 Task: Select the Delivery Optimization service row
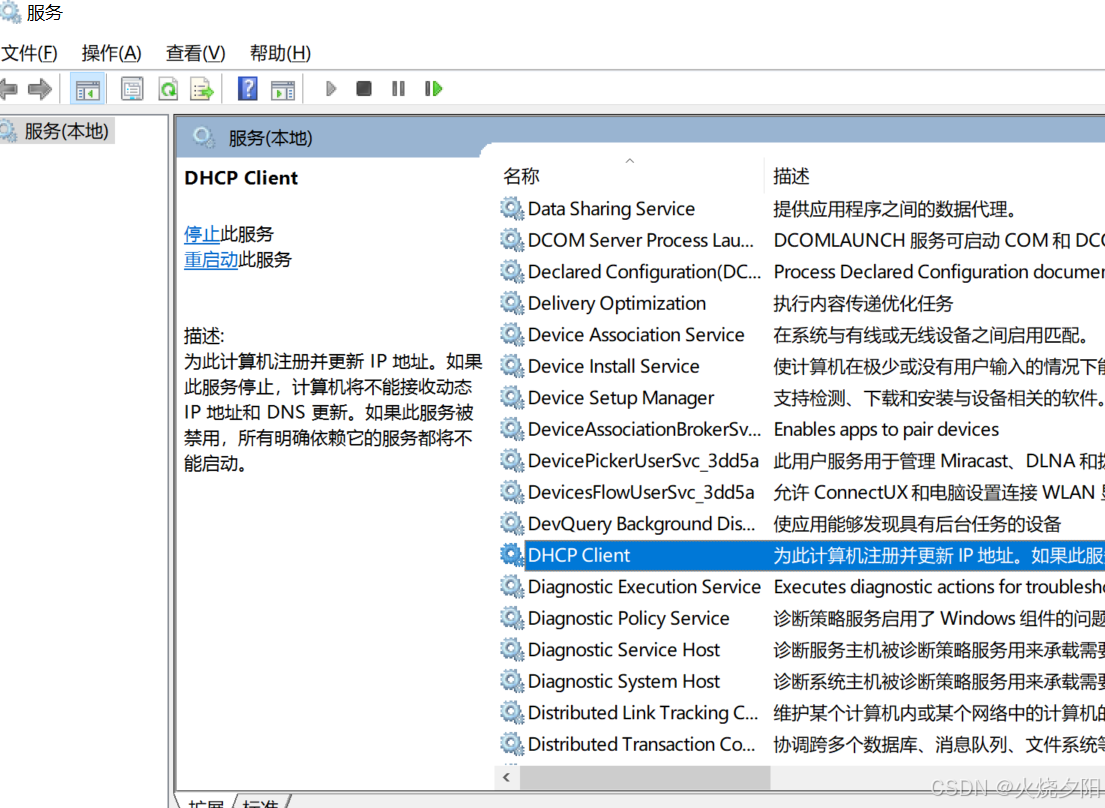[616, 303]
